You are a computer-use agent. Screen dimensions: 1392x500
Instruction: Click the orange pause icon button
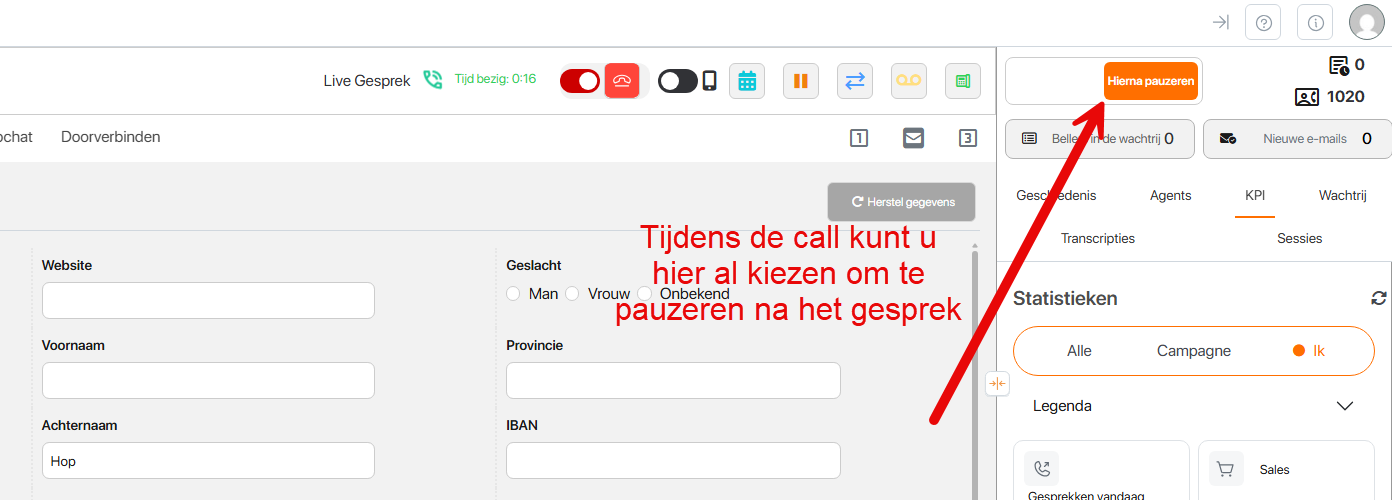click(801, 81)
